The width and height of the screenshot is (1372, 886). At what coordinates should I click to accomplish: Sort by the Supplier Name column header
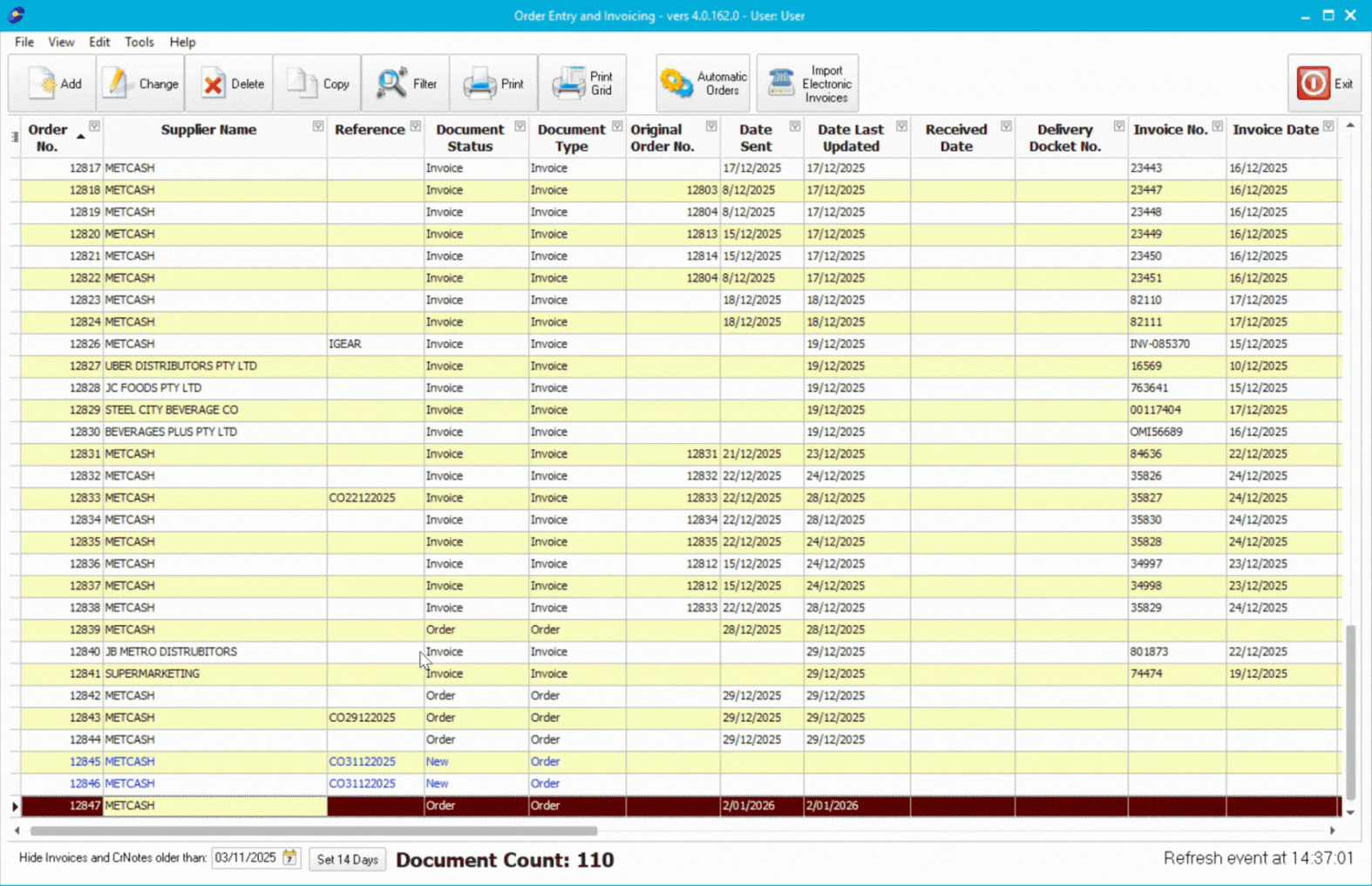click(x=208, y=129)
